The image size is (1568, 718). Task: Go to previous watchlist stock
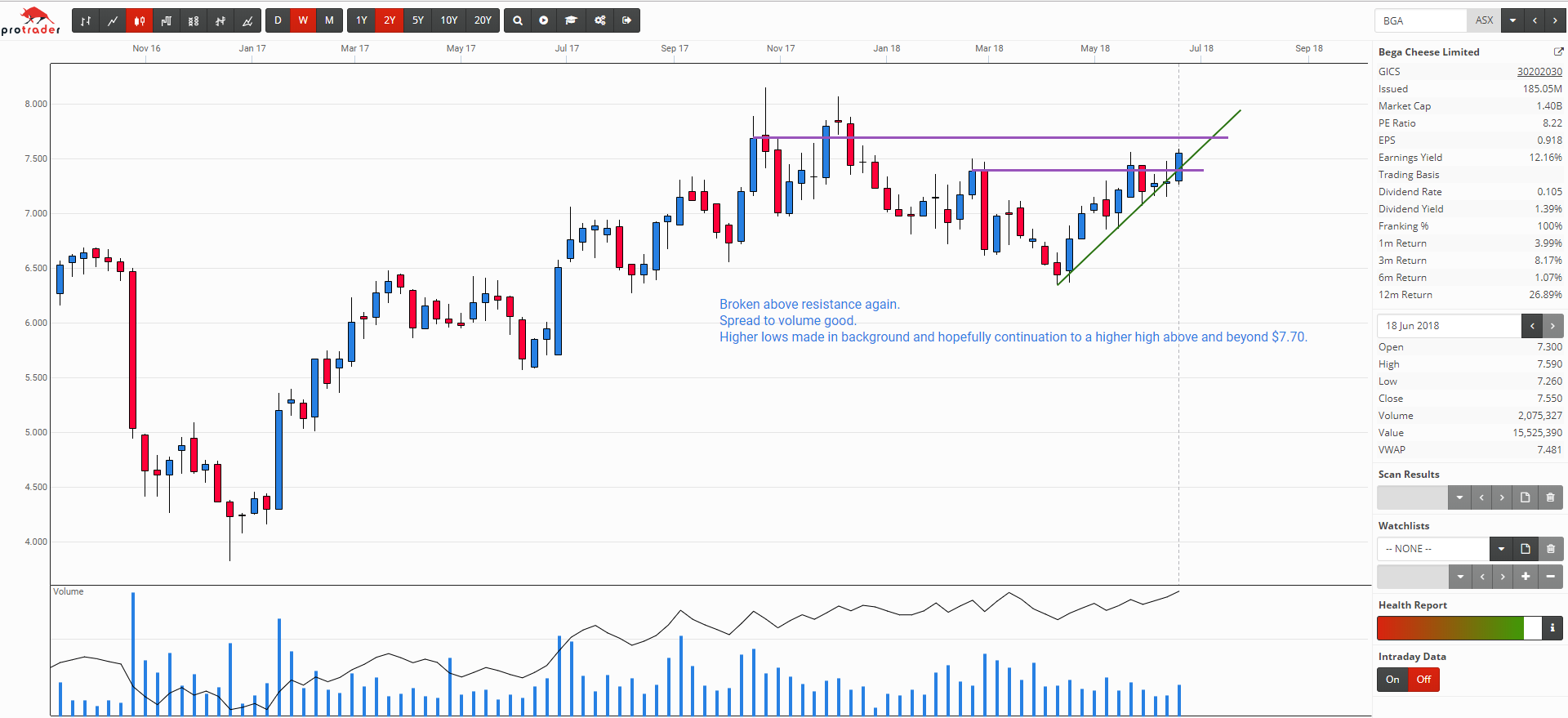[1482, 577]
